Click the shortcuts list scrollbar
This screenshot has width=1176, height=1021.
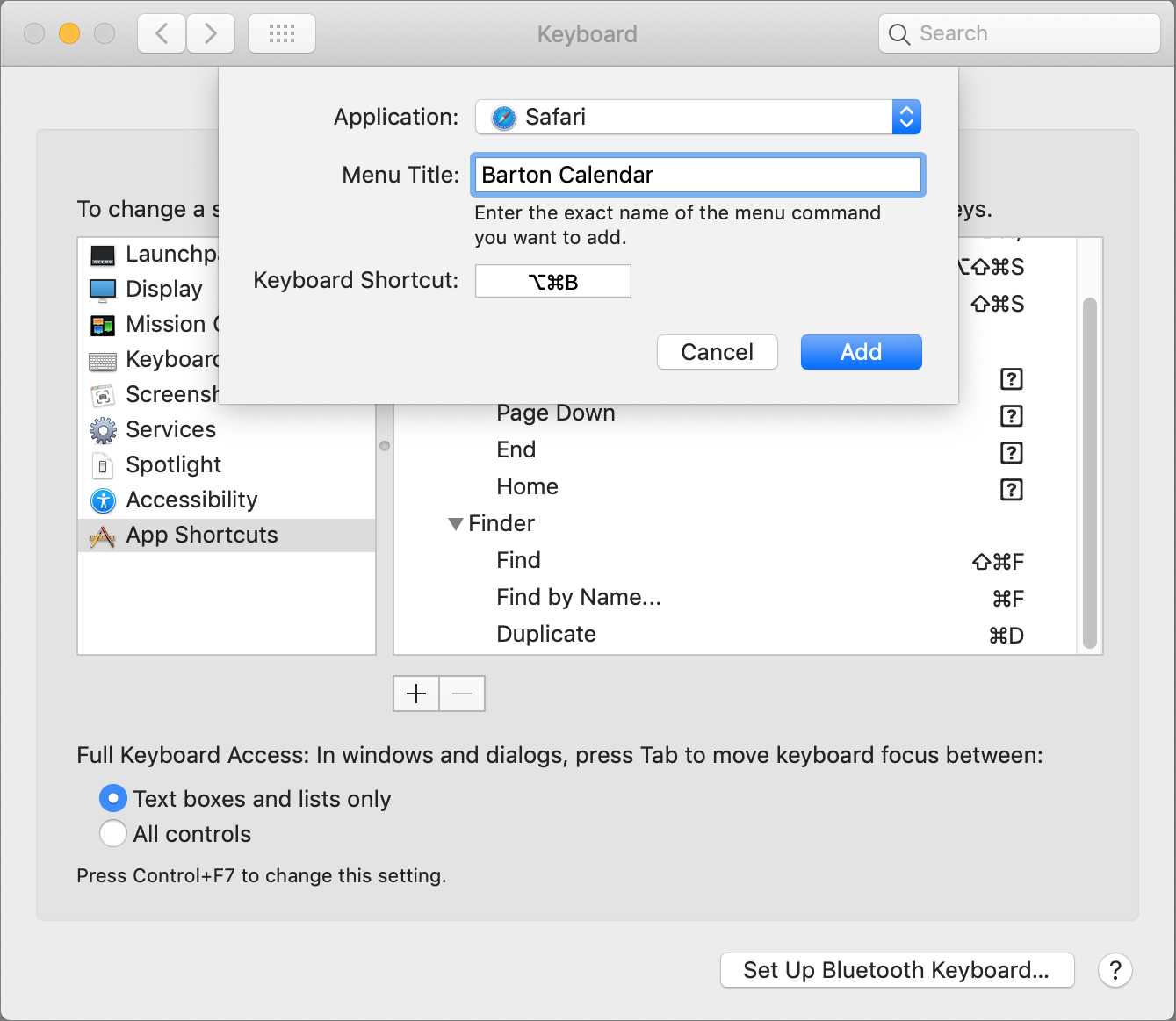point(1090,473)
